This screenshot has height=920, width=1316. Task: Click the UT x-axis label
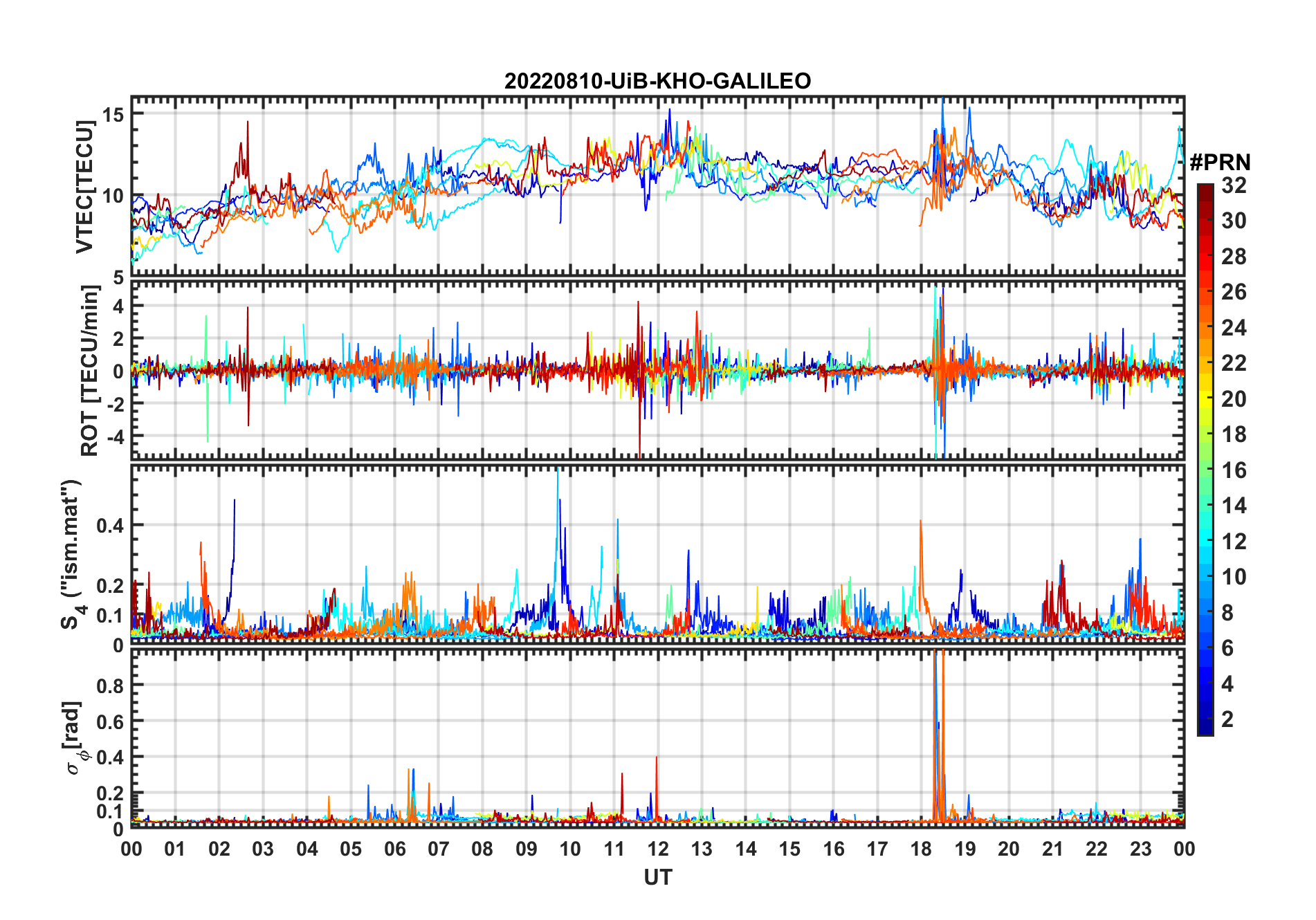(657, 877)
